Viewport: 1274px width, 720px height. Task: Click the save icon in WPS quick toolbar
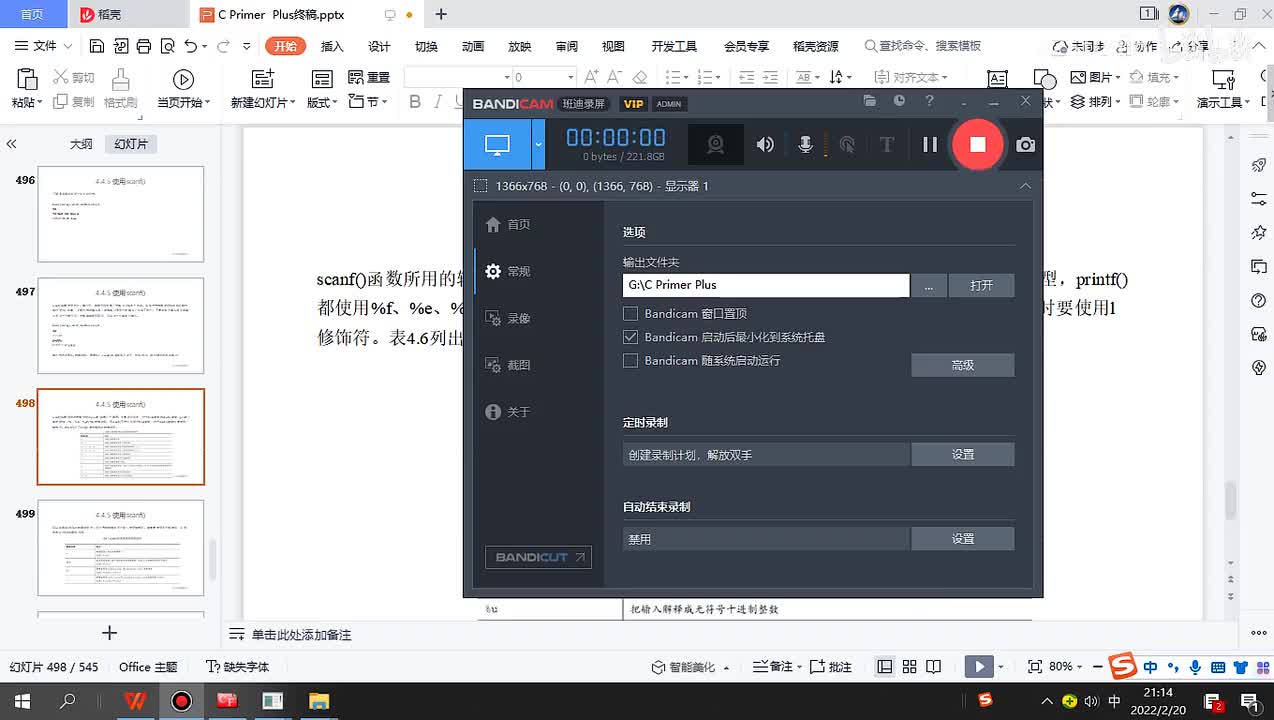[x=97, y=46]
